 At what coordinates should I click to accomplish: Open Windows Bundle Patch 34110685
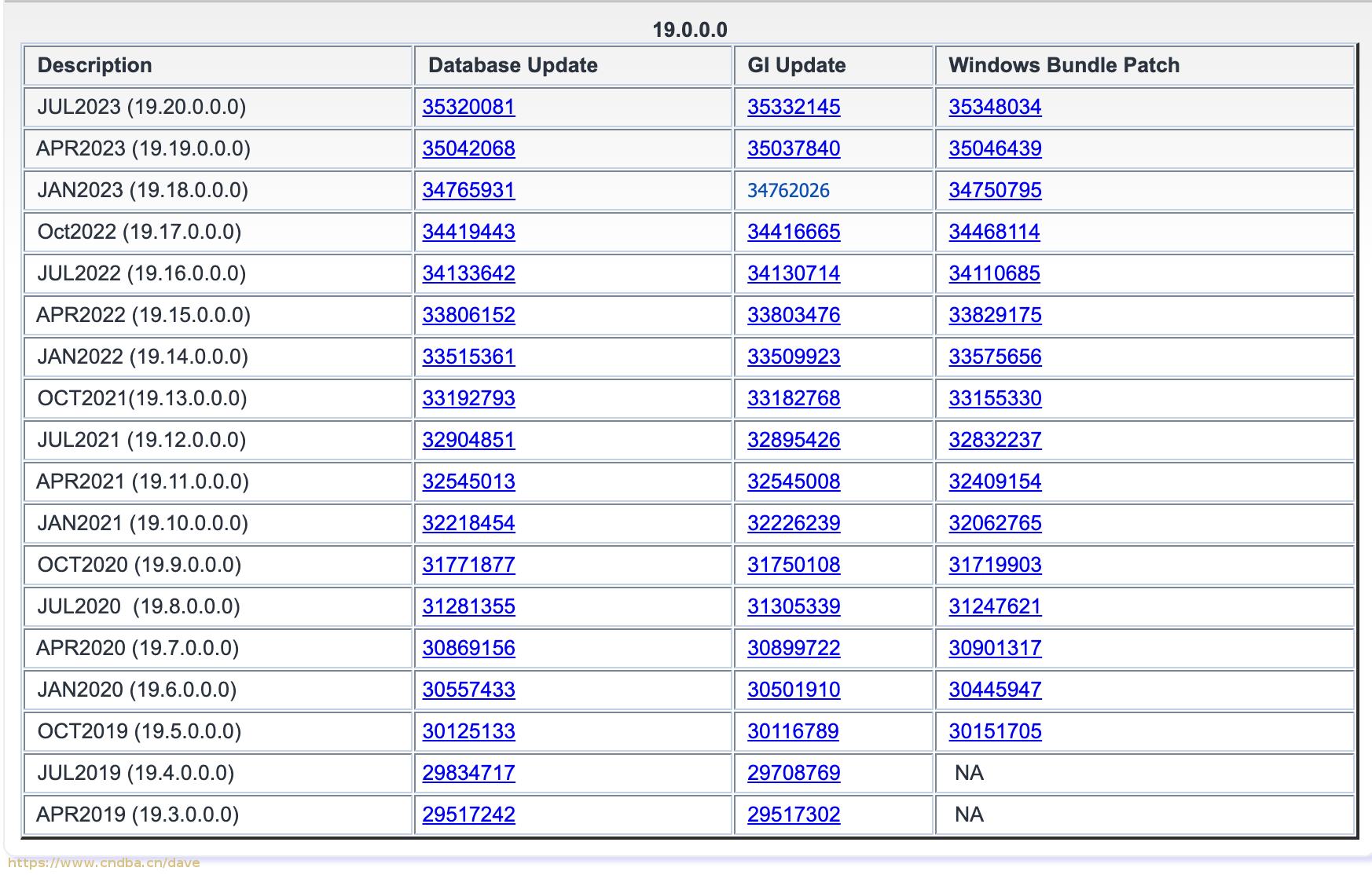pos(994,273)
